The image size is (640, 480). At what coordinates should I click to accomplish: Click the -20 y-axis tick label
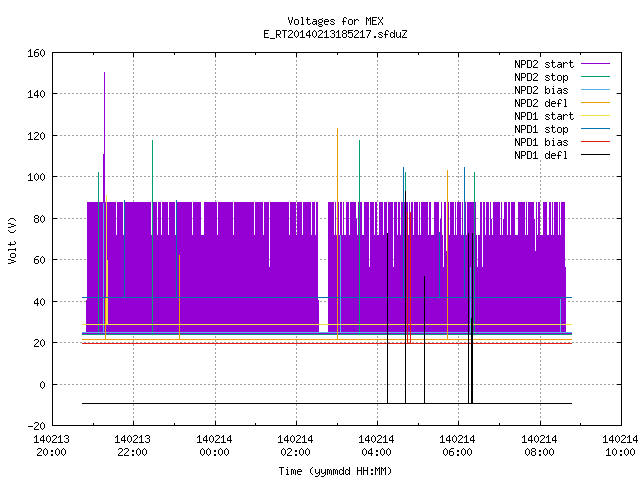coord(36,426)
